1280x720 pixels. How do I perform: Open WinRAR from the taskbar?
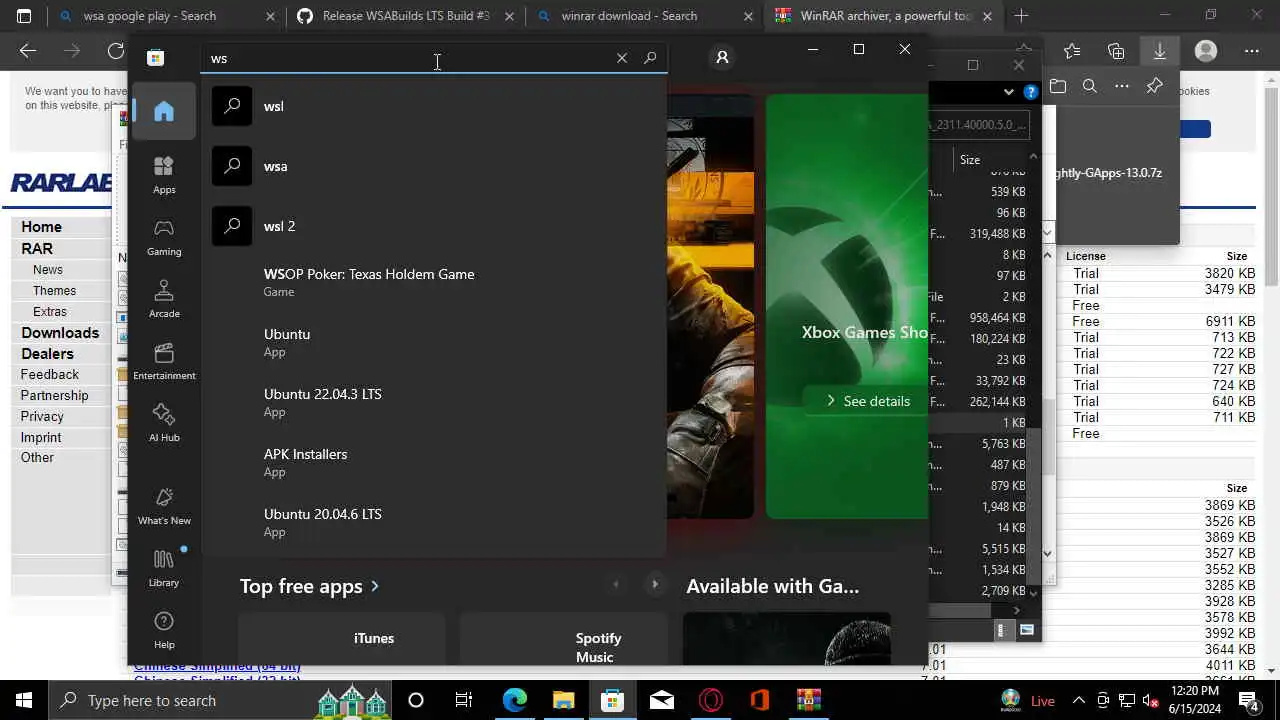(x=809, y=700)
